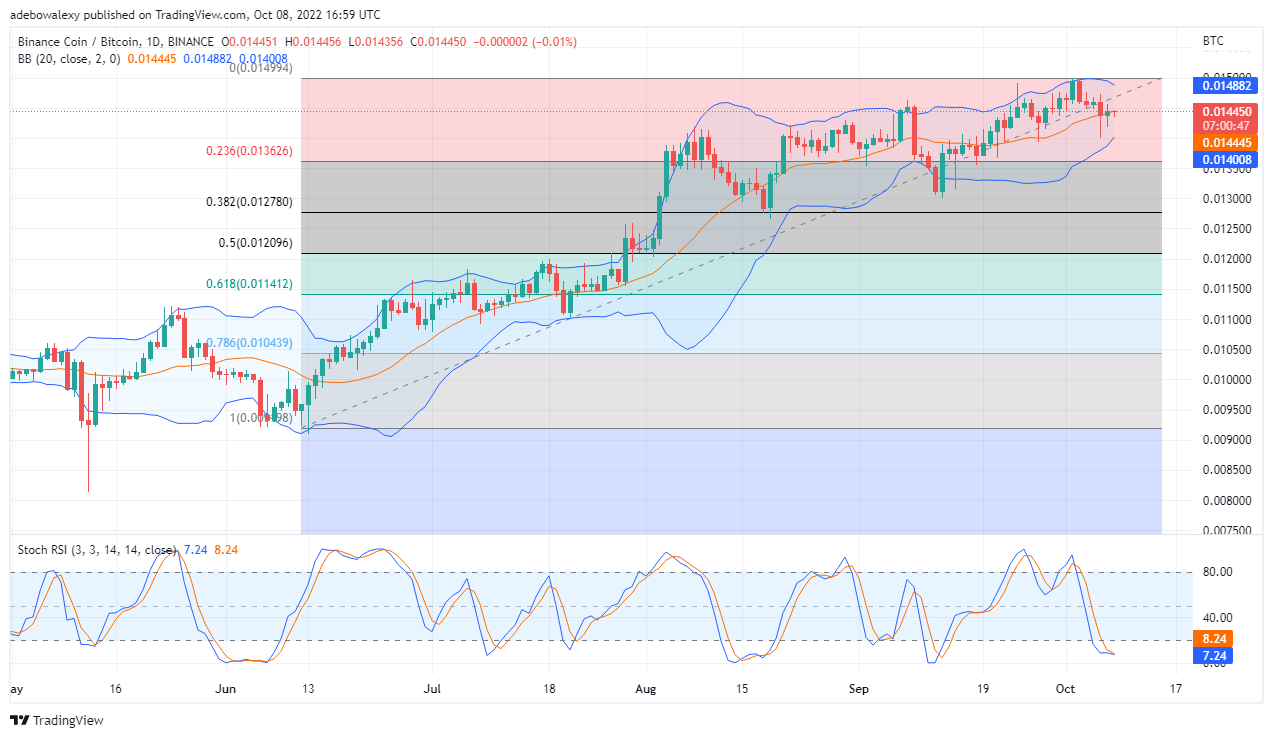
Task: Click the date label 15 on time axis
Action: (x=741, y=689)
